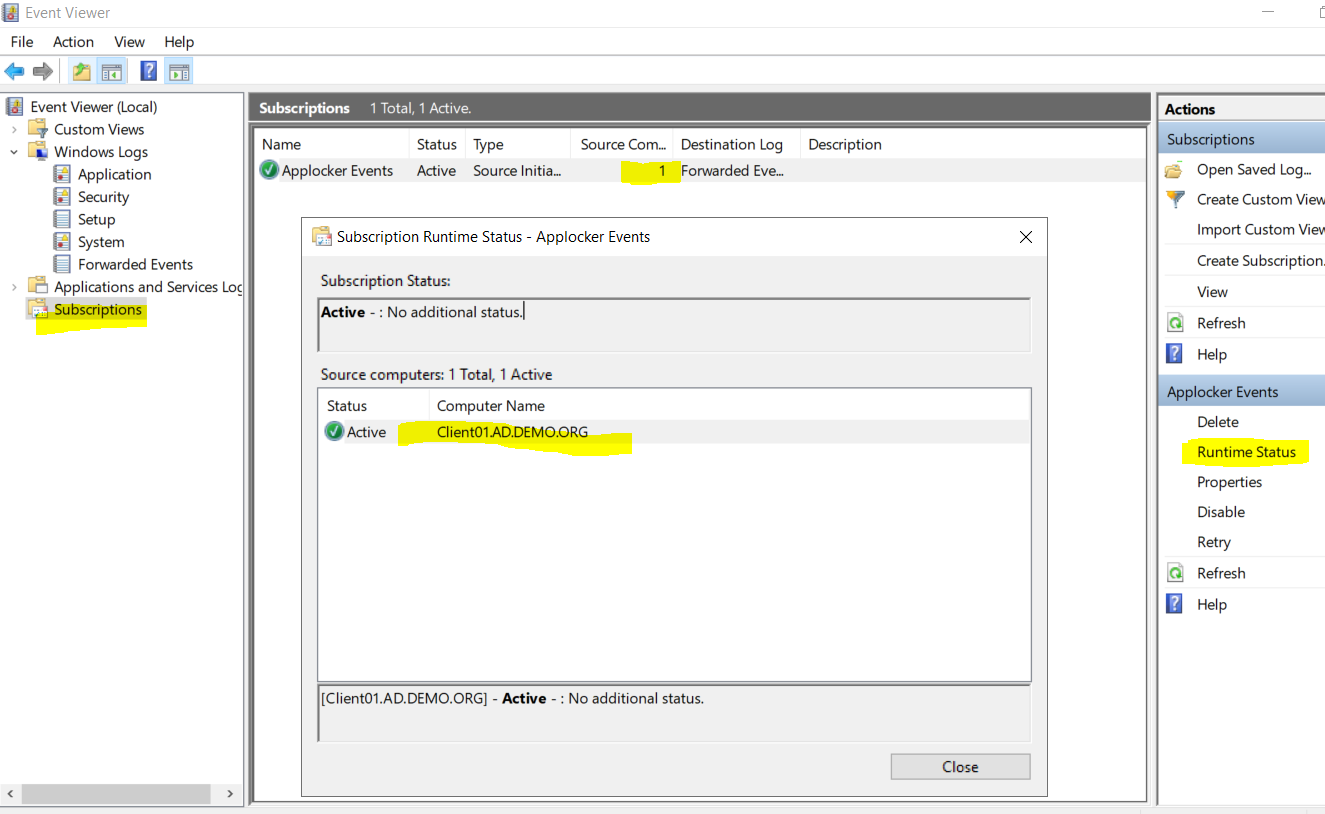This screenshot has height=814, width=1325.
Task: Click Retry under Applocker Events actions
Action: click(1214, 542)
